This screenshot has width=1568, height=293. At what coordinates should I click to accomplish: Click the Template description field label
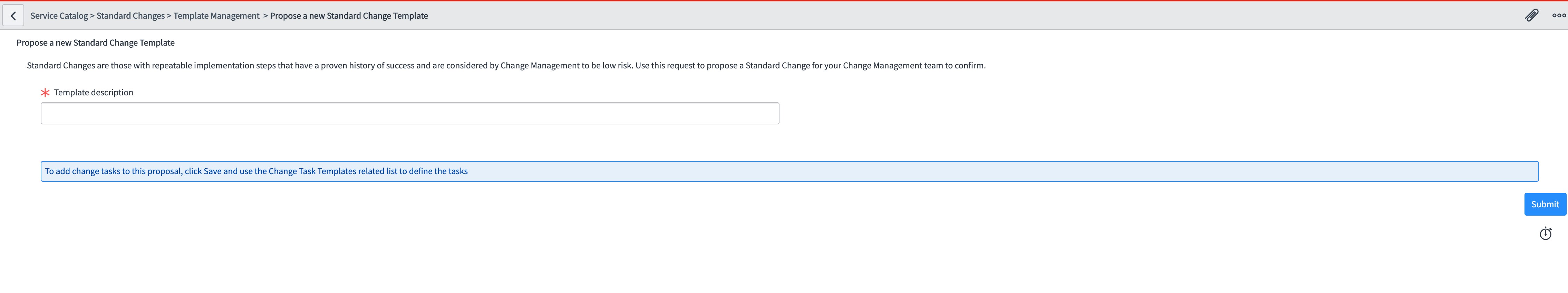pyautogui.click(x=93, y=92)
